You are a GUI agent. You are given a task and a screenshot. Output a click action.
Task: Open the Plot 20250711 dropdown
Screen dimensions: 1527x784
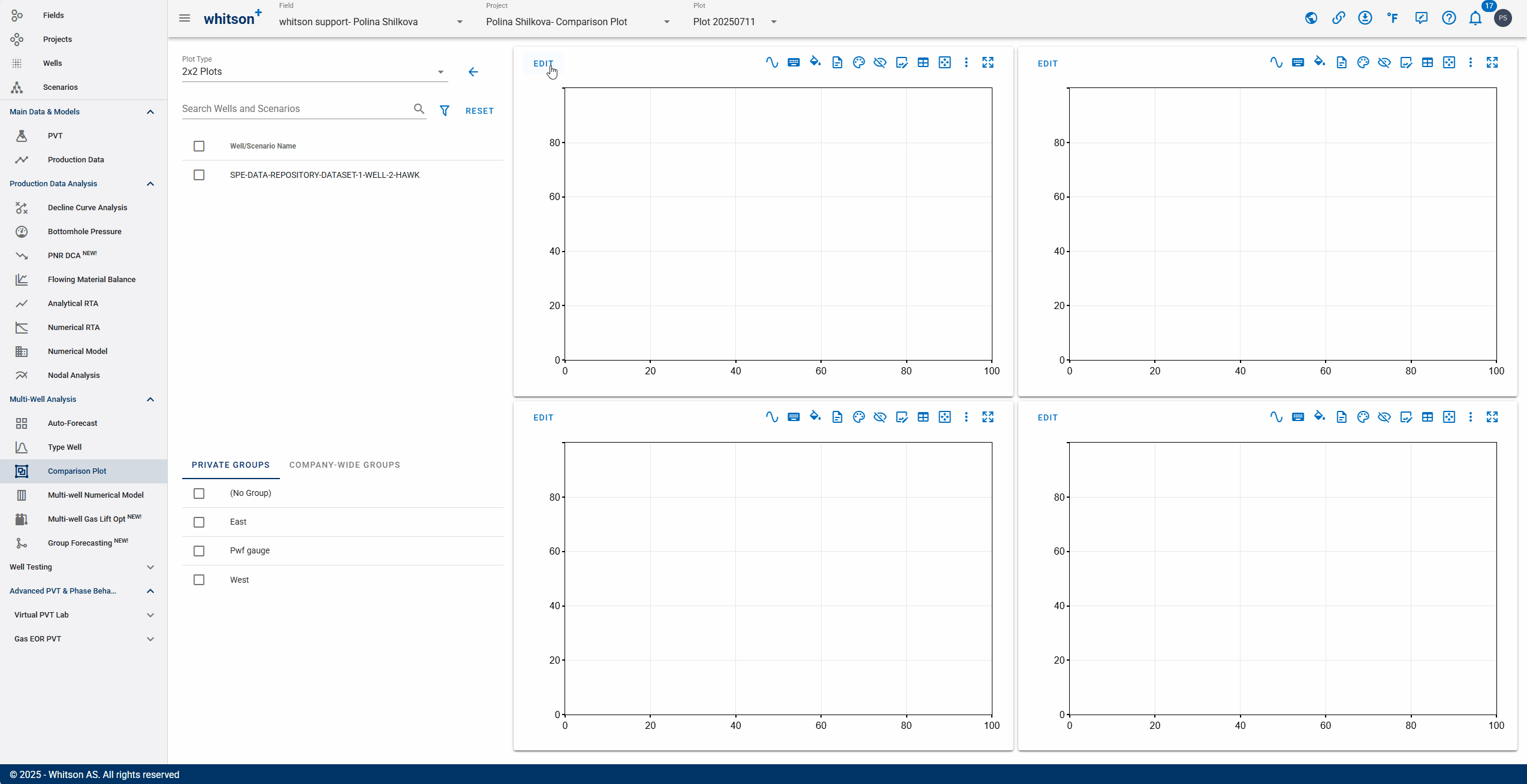(735, 22)
